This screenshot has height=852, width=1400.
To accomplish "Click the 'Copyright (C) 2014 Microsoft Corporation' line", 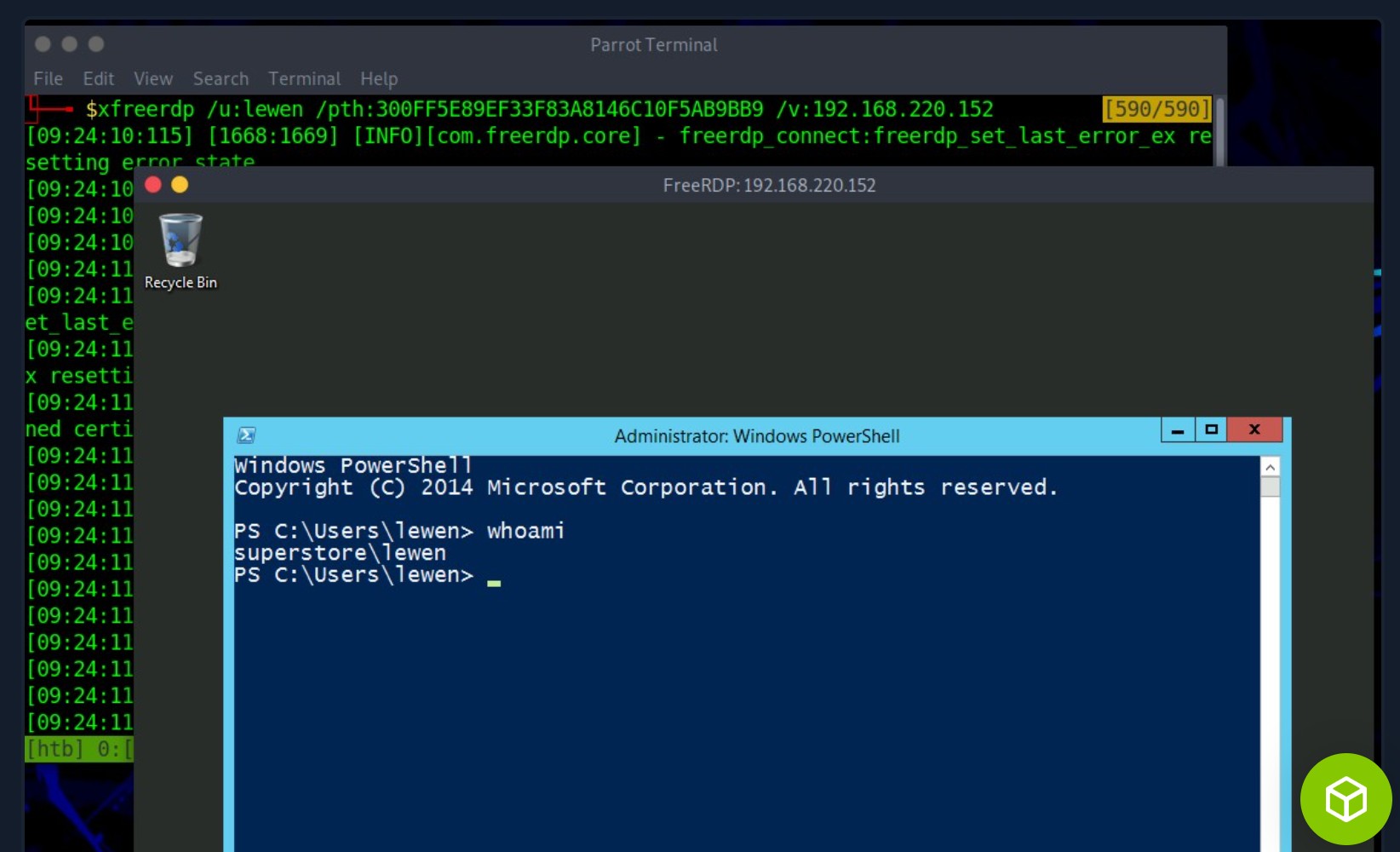I will tap(645, 487).
